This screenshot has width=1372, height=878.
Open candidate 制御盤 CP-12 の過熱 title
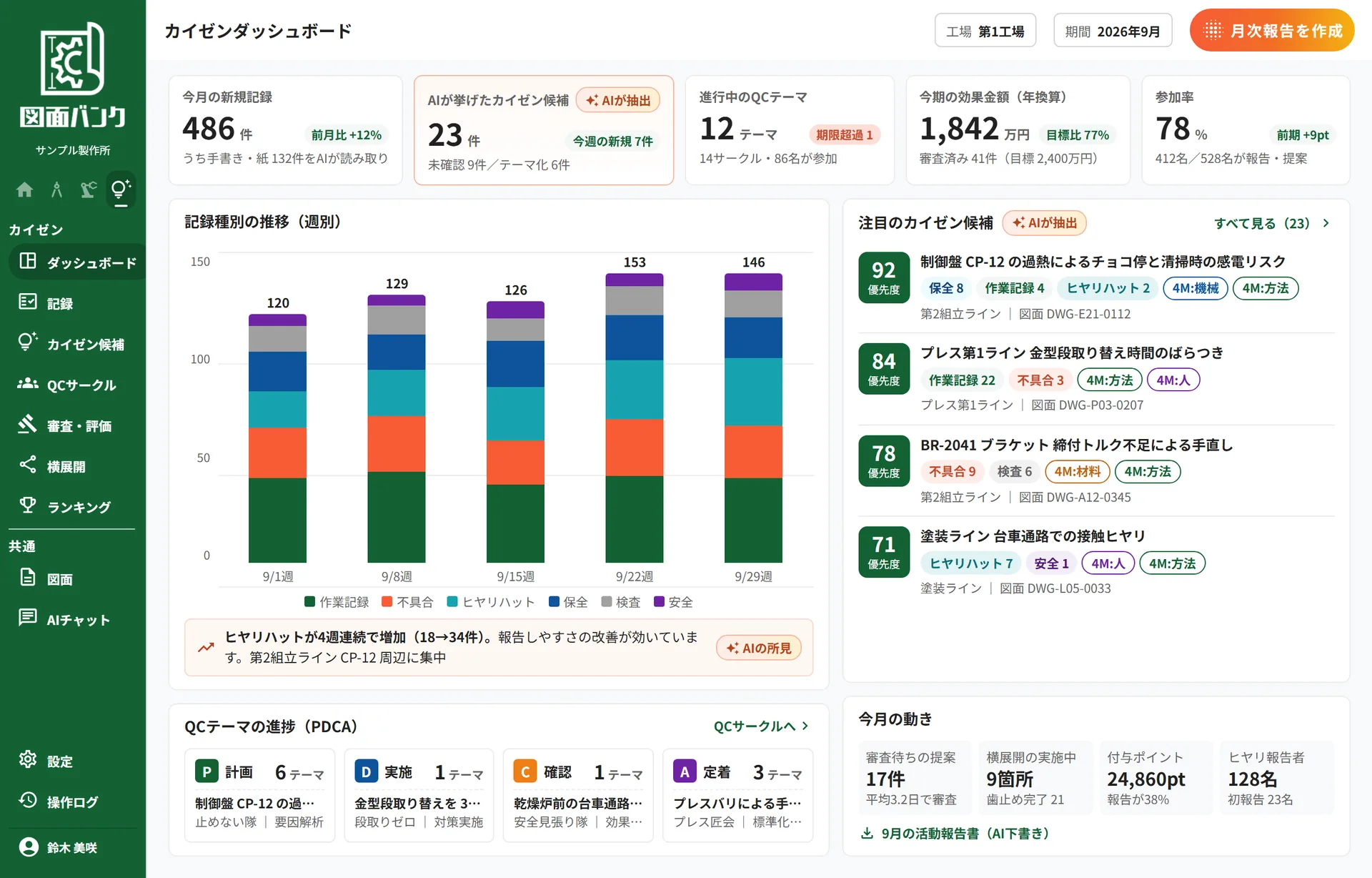click(1103, 262)
